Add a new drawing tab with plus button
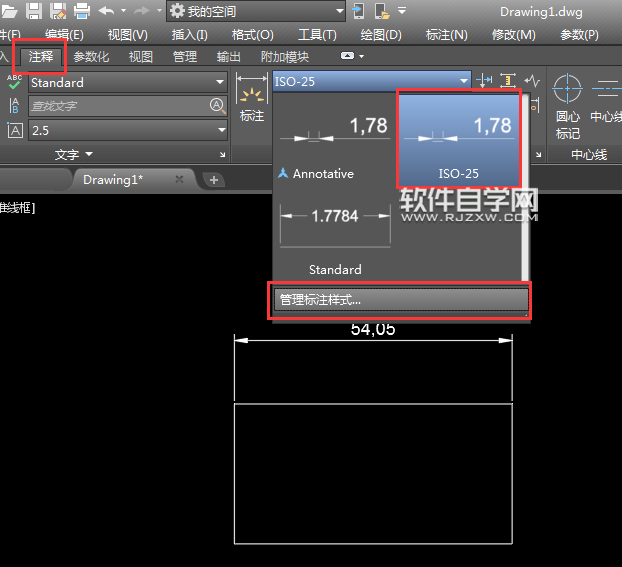The width and height of the screenshot is (622, 567). (x=214, y=180)
